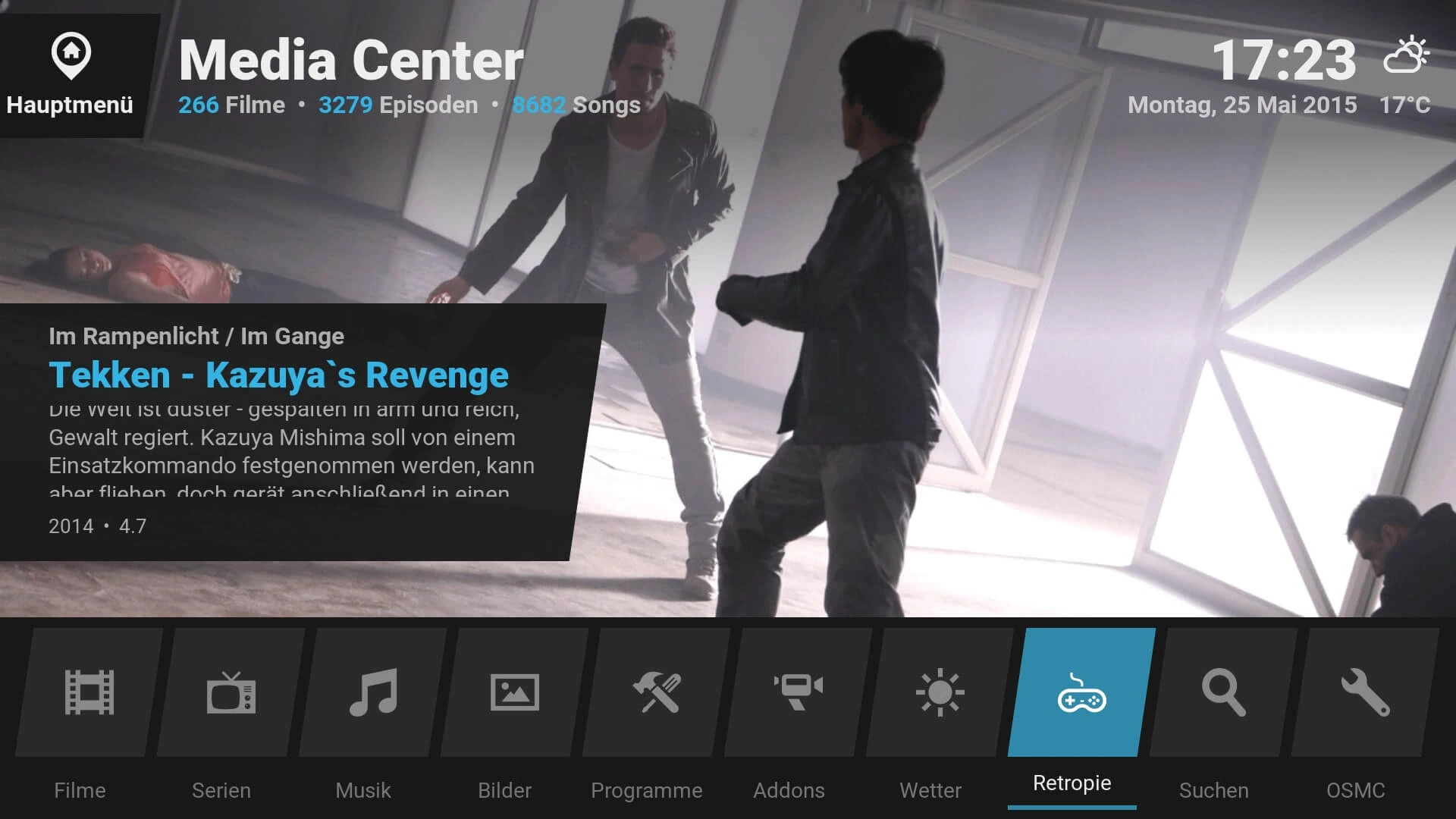
Task: Open the Filme film-strip icon
Action: [x=89, y=692]
